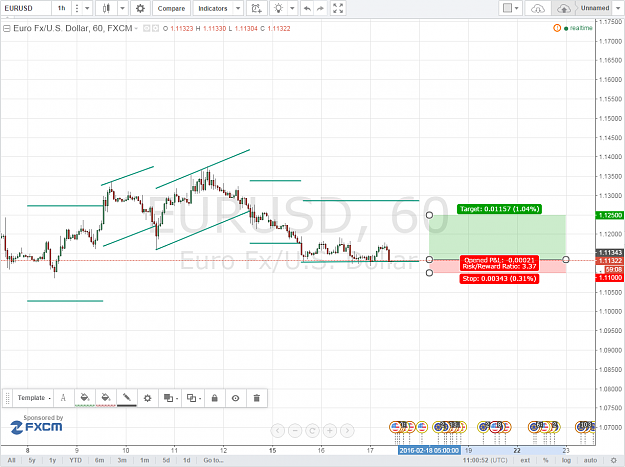Toggle the log scale option
625x467 pixels.
click(x=566, y=460)
